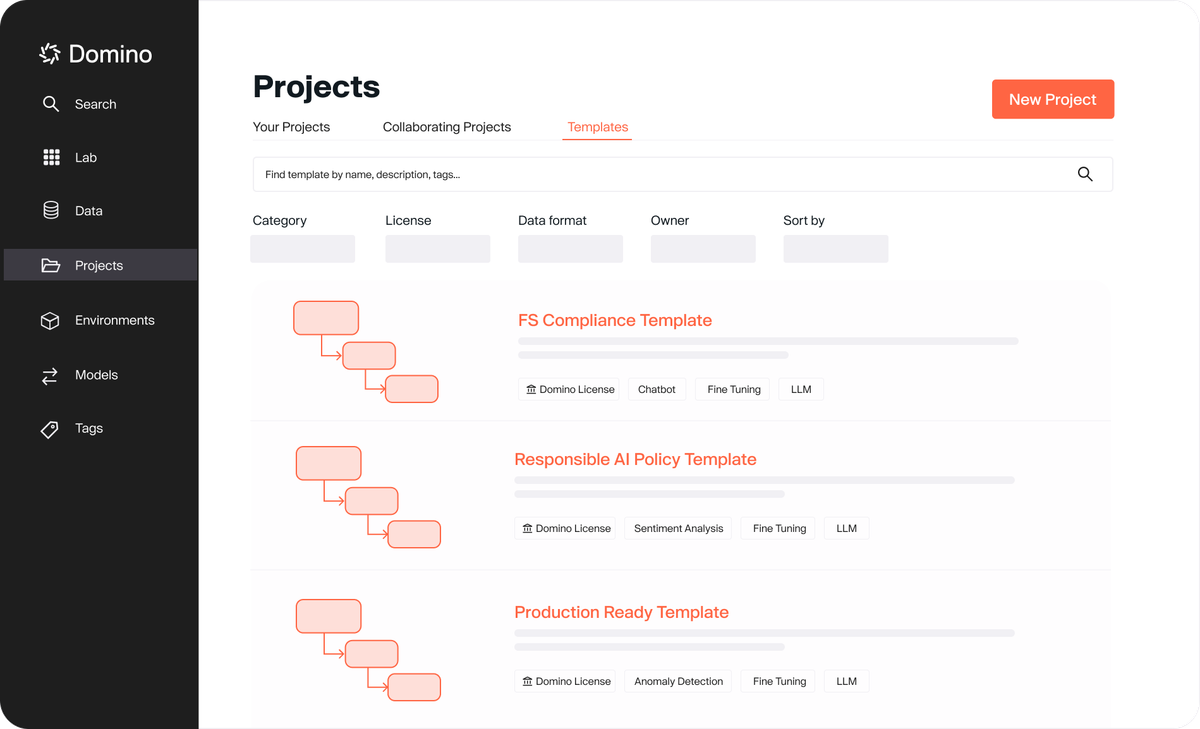Open Environments from the sidebar
1200x729 pixels.
(50, 321)
